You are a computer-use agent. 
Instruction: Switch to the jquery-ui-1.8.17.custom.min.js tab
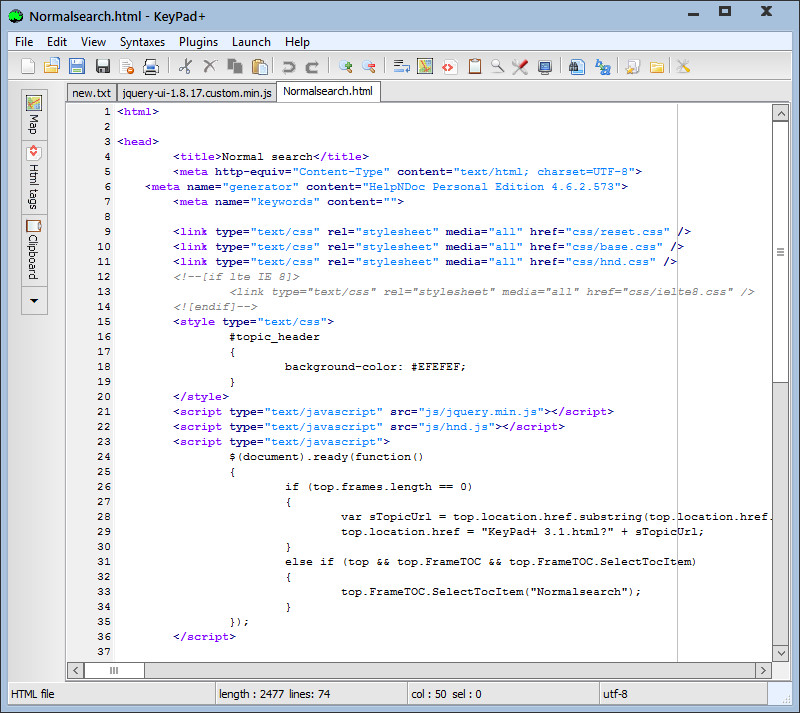197,93
